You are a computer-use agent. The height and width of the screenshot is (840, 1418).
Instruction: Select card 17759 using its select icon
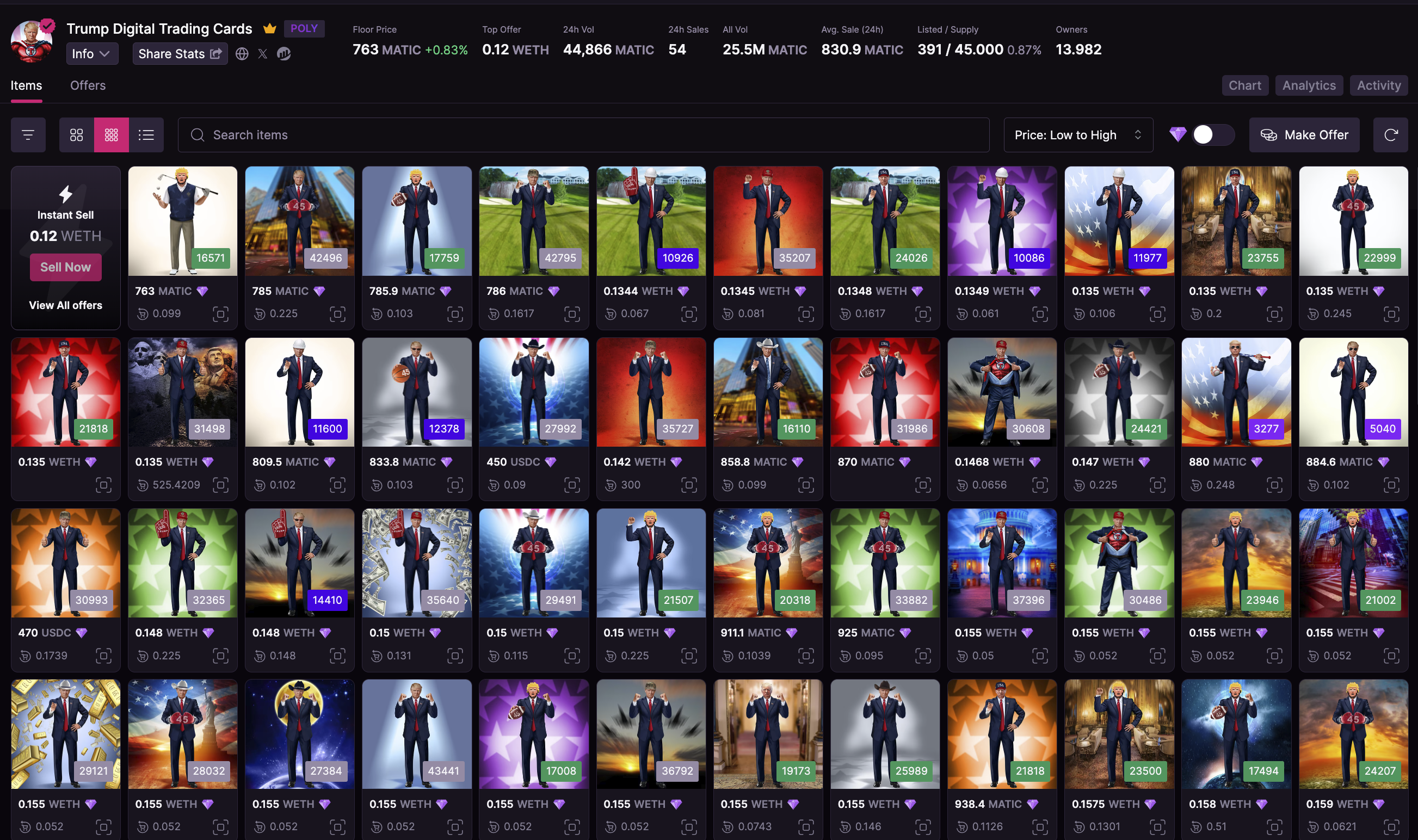[x=455, y=313]
